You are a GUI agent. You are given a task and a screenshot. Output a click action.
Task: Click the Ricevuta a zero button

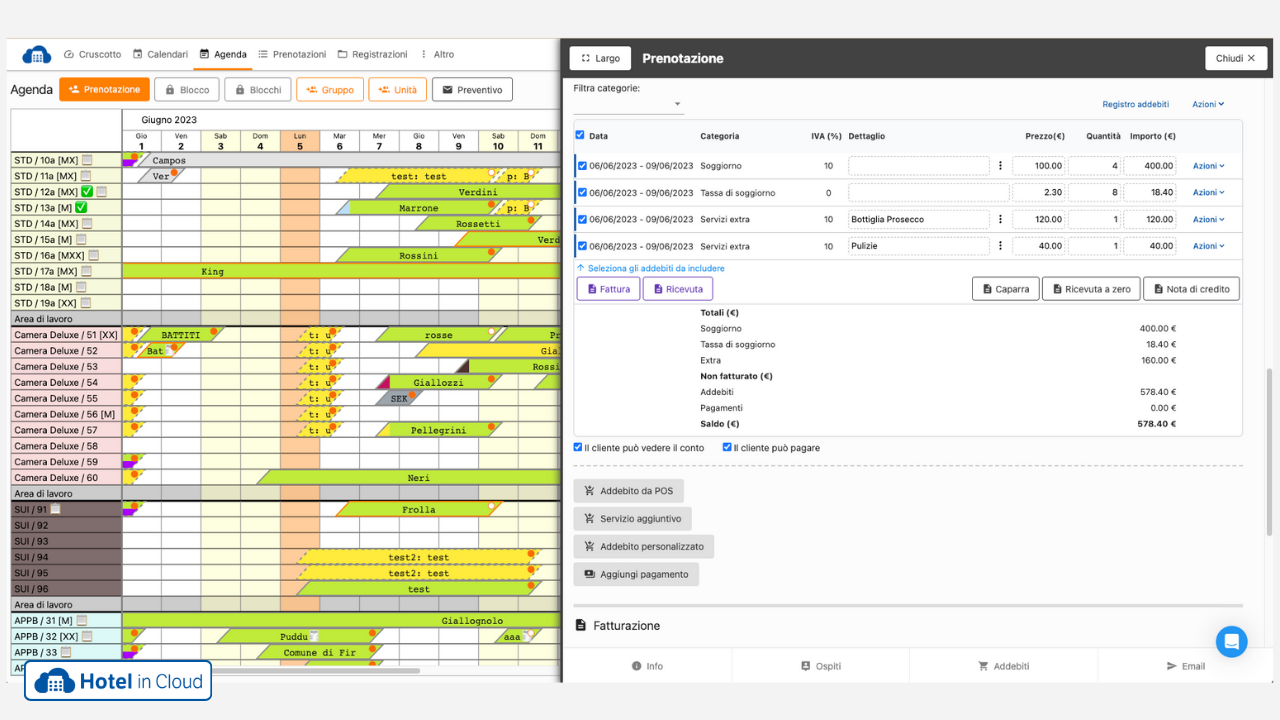[1090, 289]
